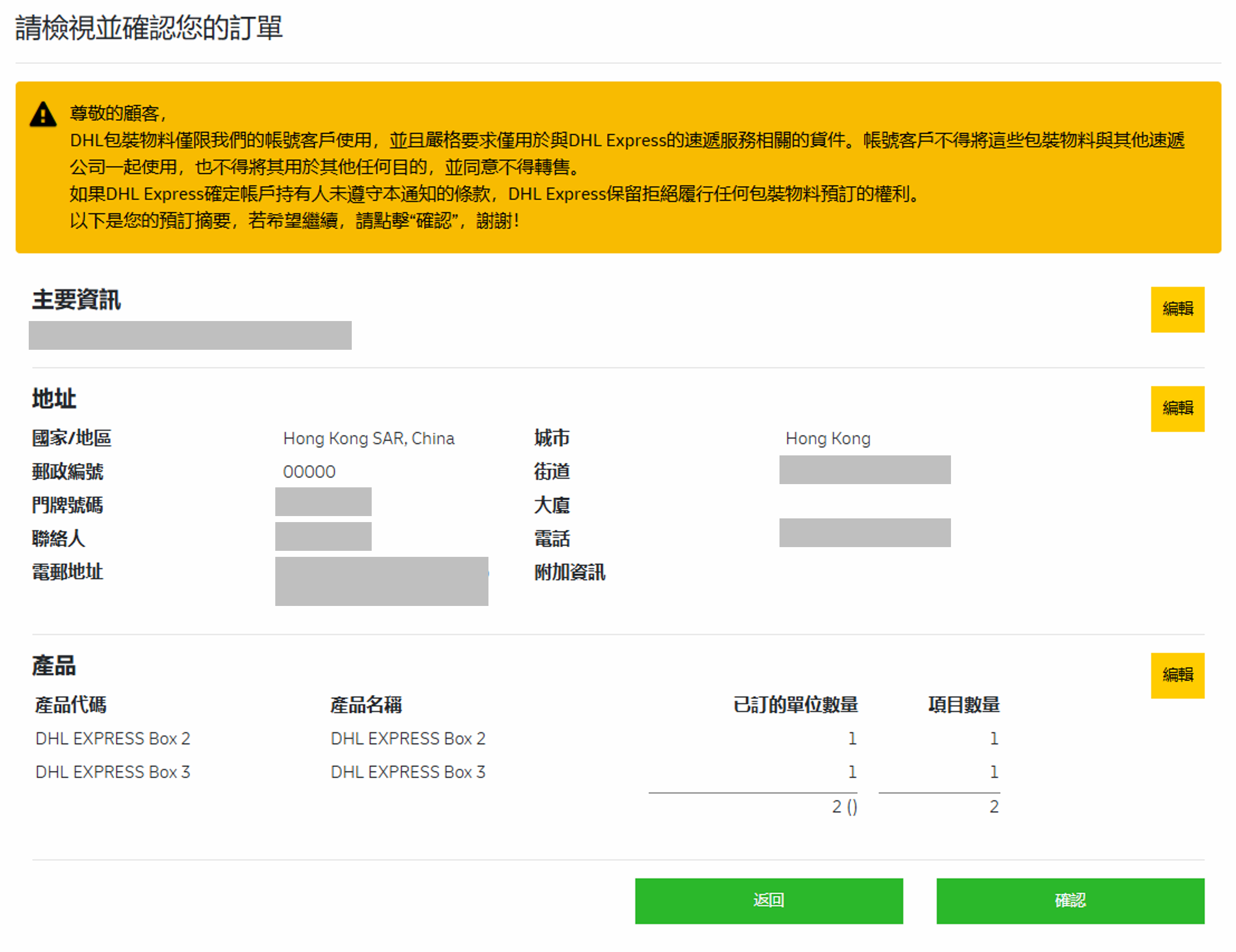This screenshot has width=1236, height=952.
Task: Click the 電話 label
Action: 552,538
